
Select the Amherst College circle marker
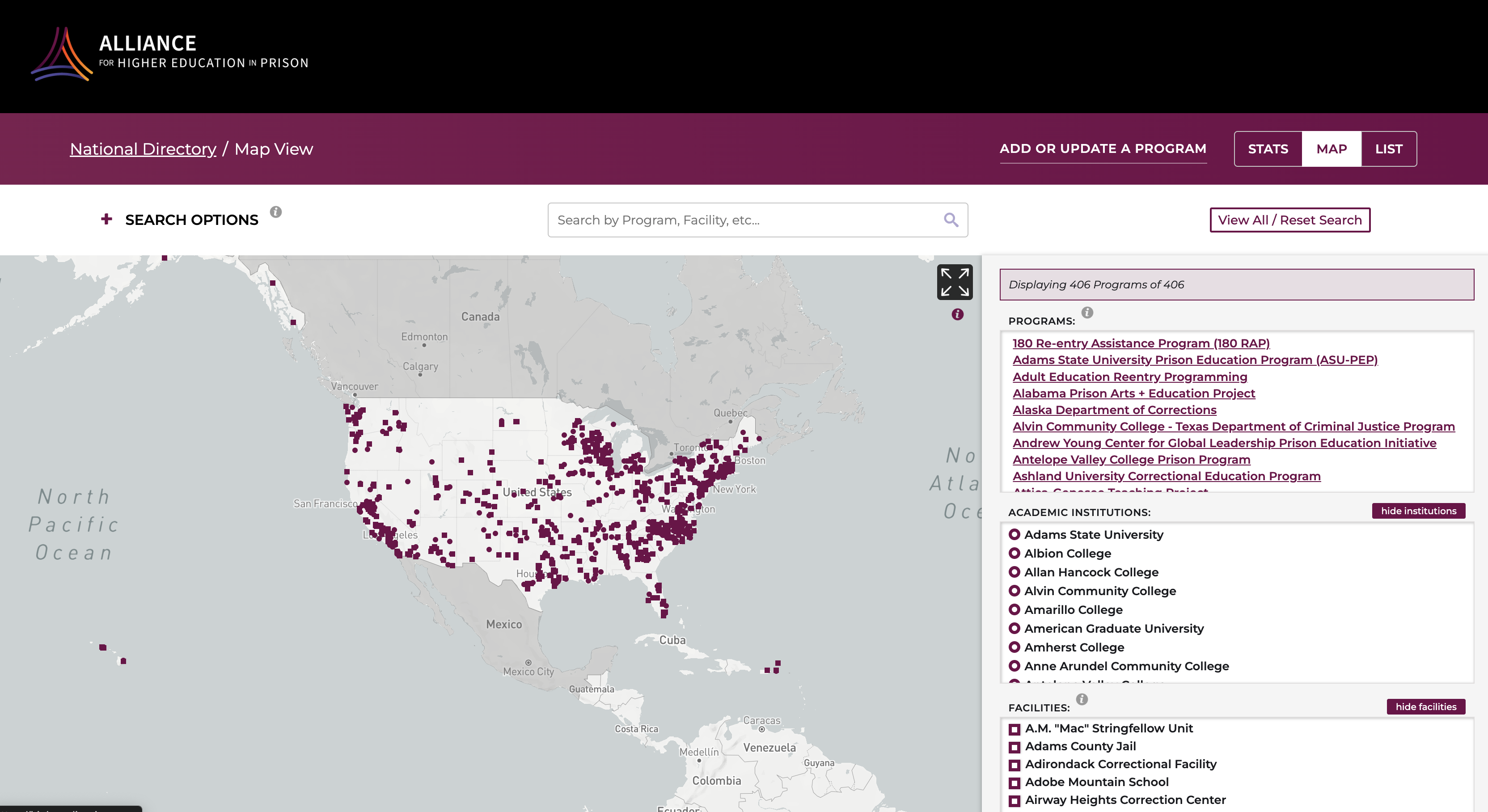click(x=1014, y=647)
